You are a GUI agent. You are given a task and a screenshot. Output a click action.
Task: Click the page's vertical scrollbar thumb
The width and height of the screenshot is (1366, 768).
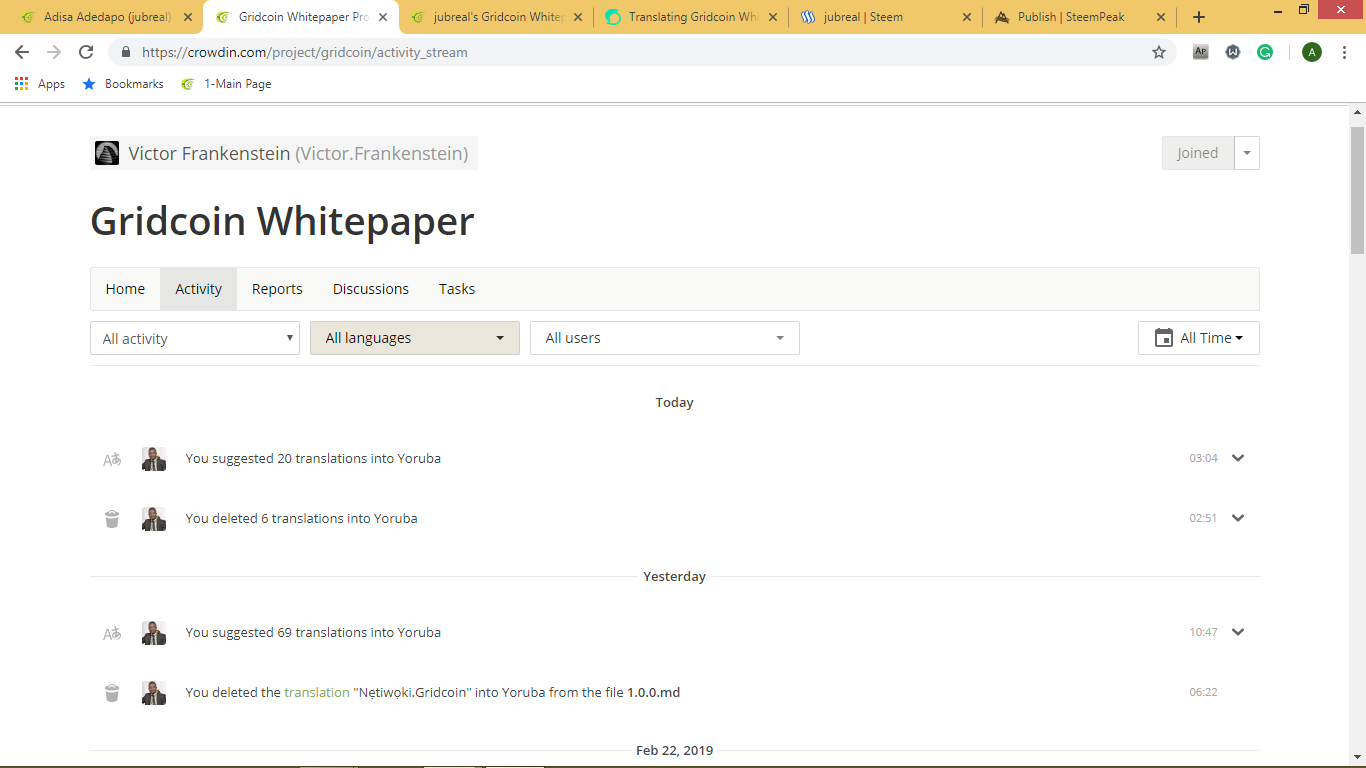coord(1357,190)
